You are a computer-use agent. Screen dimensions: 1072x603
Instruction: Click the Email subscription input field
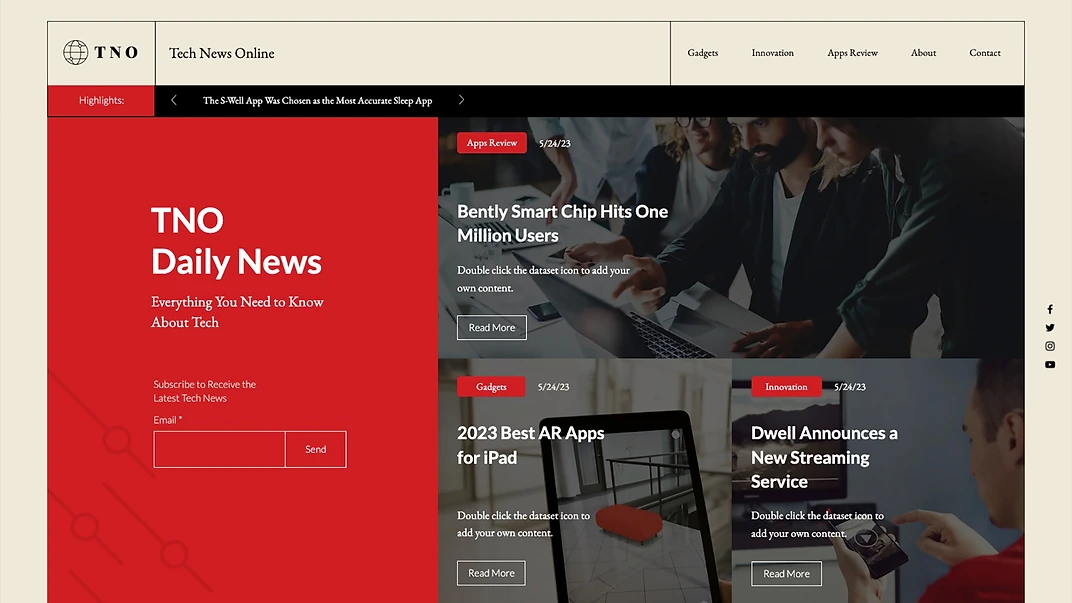click(219, 449)
